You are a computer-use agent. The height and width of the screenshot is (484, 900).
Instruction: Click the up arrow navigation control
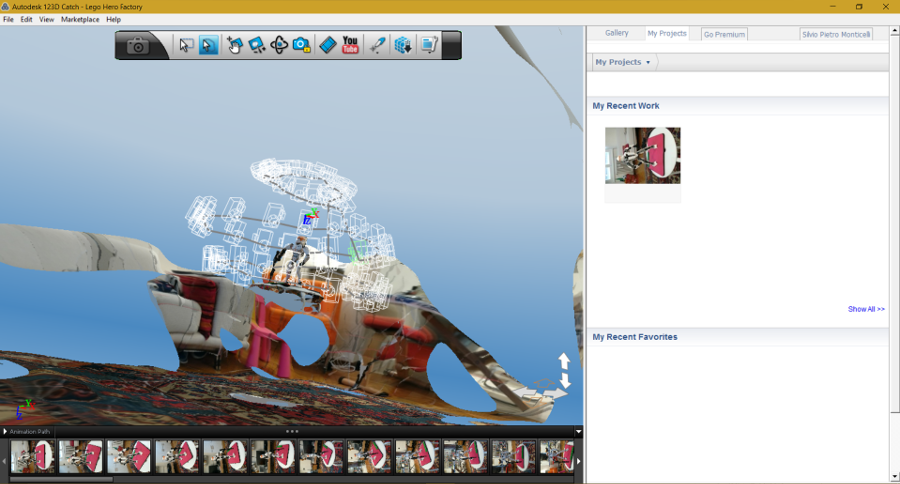(564, 361)
